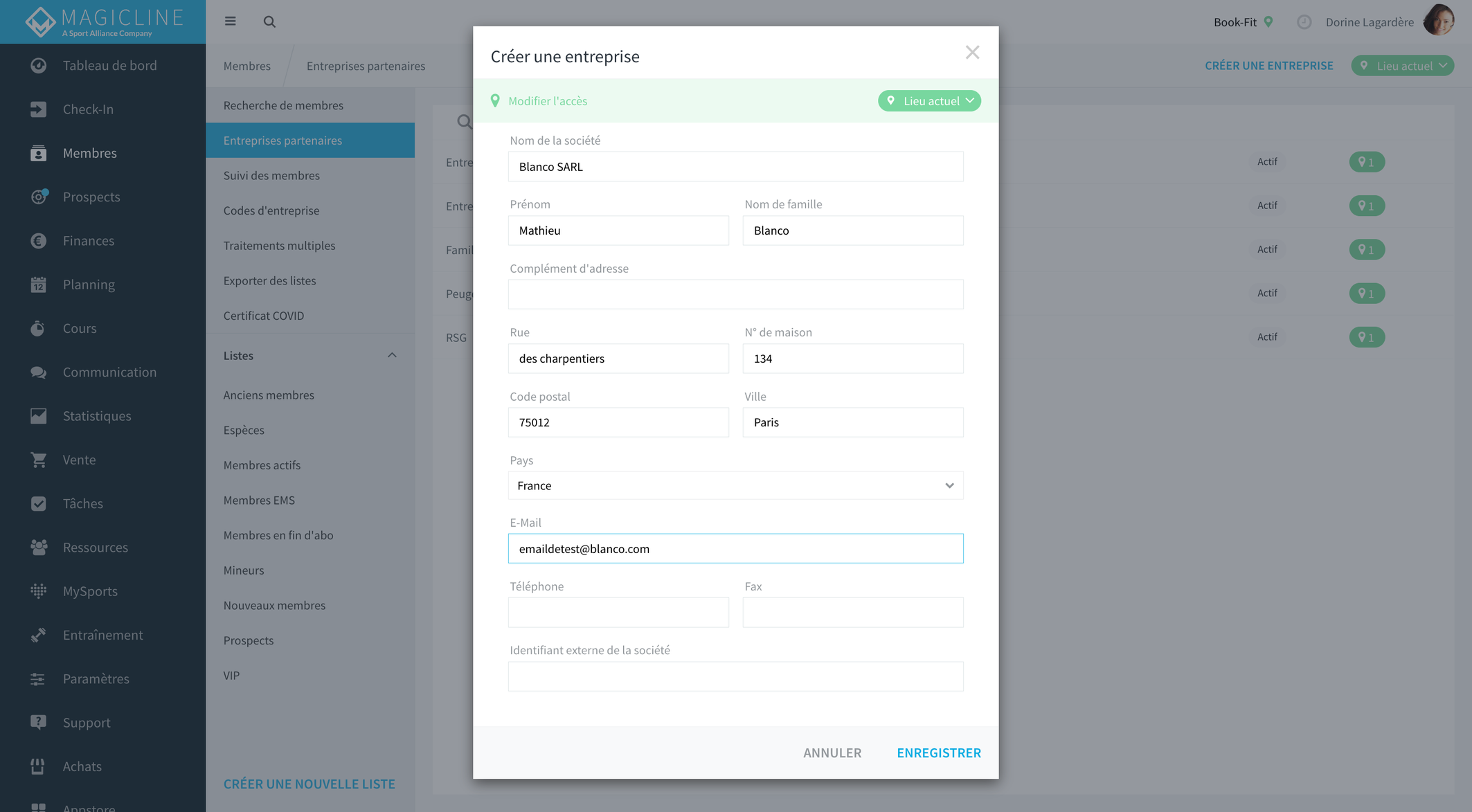
Task: Click location badge of Peugeot row
Action: coord(1367,294)
